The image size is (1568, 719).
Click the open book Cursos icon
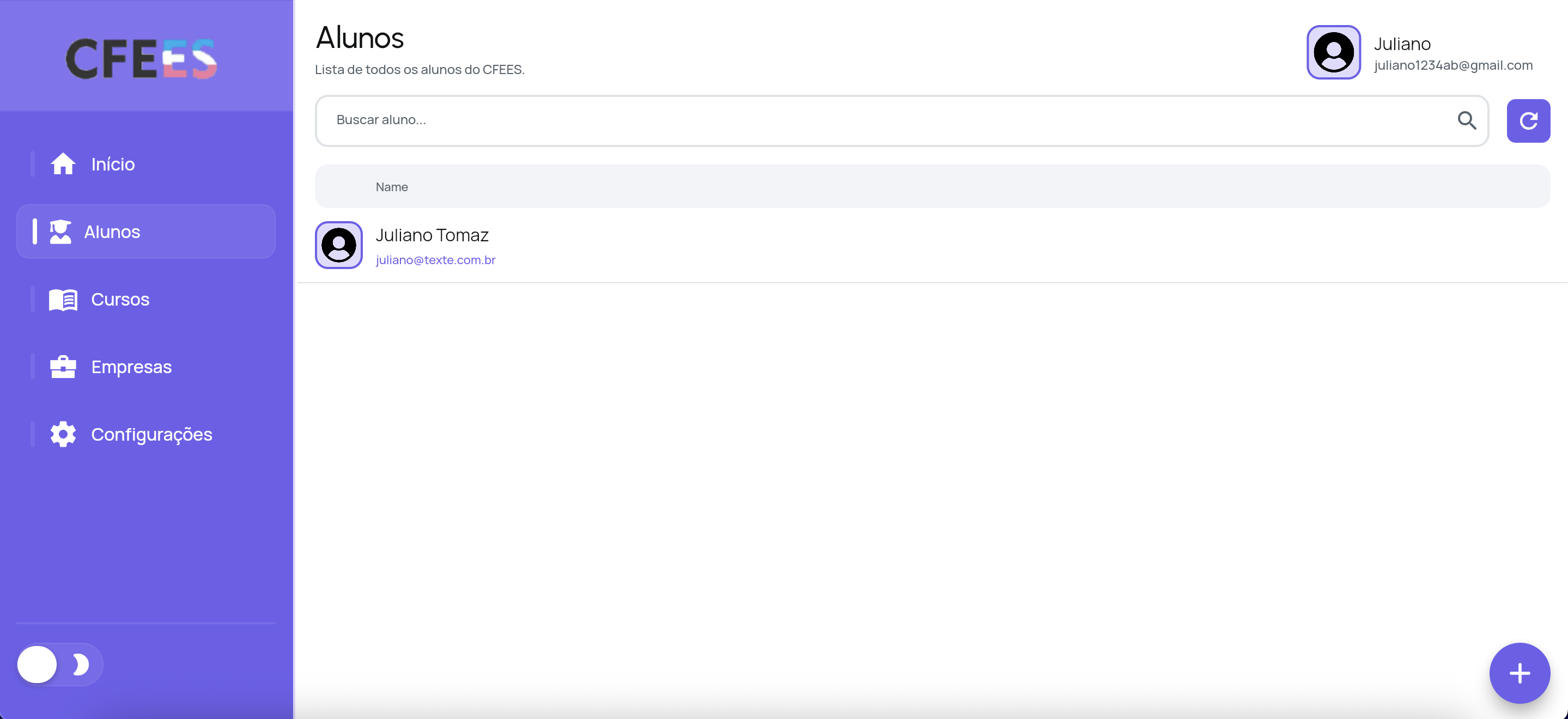63,300
